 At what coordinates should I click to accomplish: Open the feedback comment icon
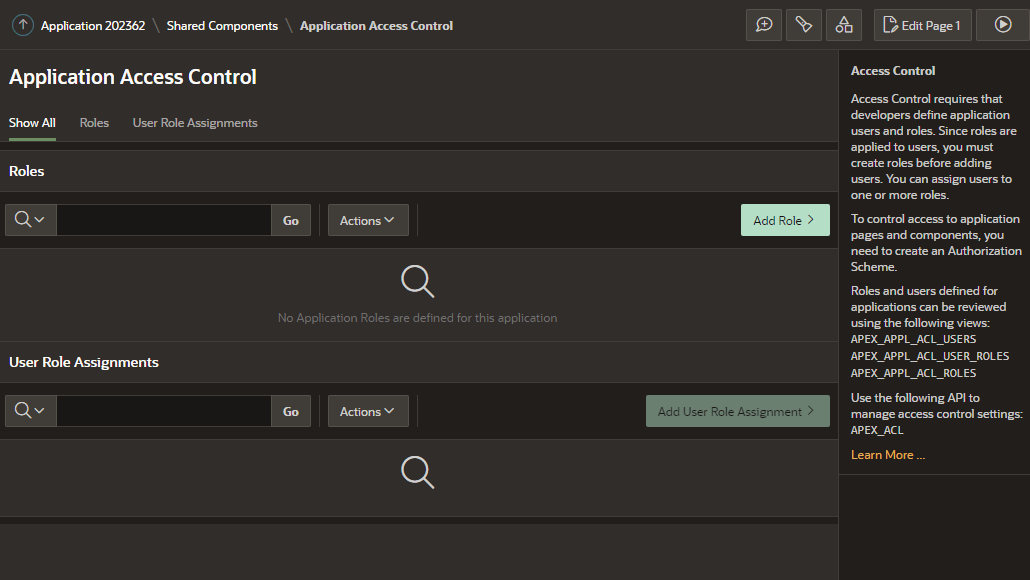(764, 25)
